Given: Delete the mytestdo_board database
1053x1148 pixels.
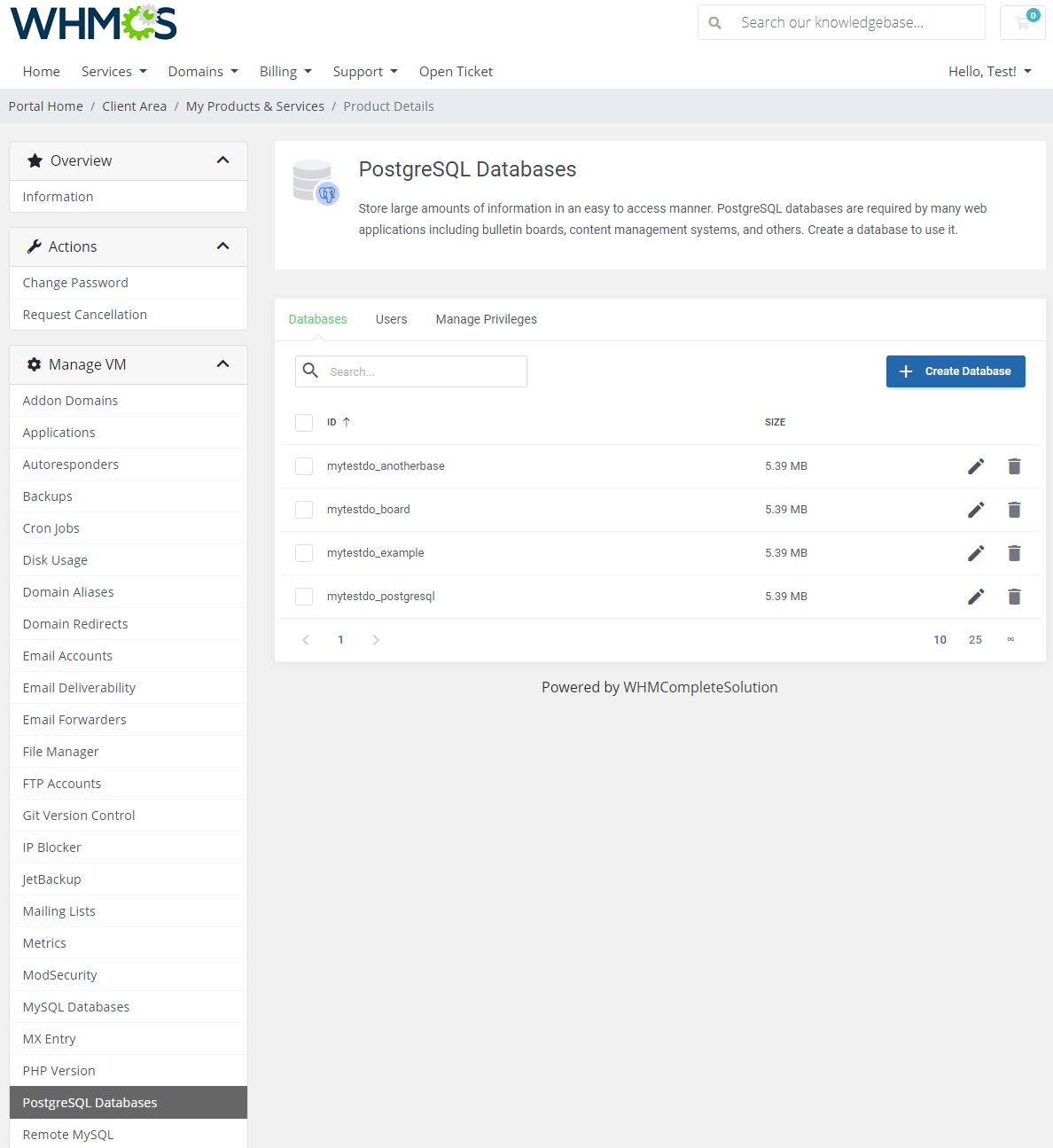Looking at the screenshot, I should click(1014, 510).
